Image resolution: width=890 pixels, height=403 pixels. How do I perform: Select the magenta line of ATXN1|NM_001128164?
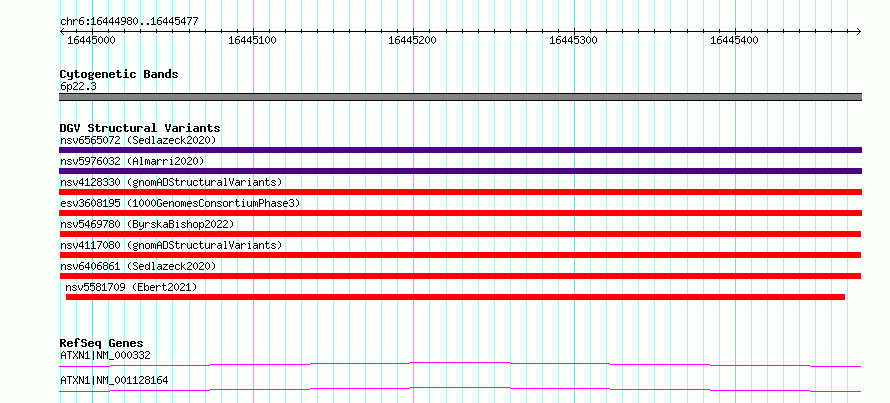pyautogui.click(x=460, y=389)
